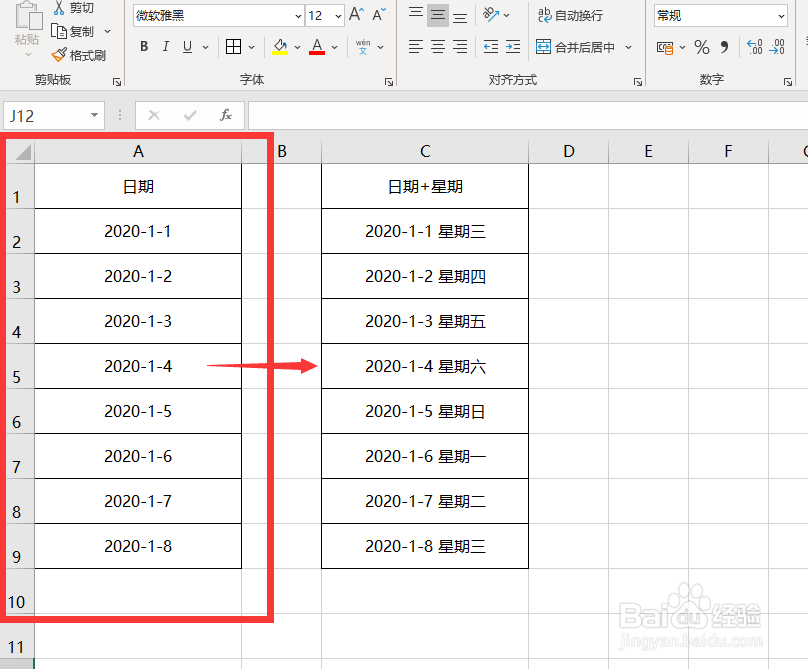Select cell 日期+星期 header
This screenshot has height=669, width=808.
tap(425, 186)
